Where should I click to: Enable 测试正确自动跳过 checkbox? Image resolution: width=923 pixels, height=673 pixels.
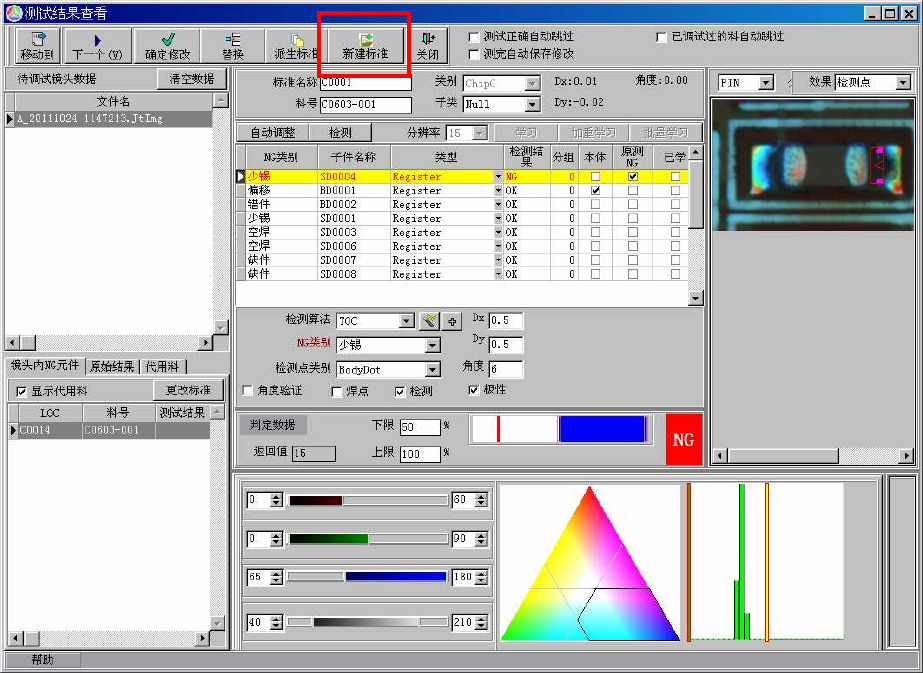click(x=475, y=37)
